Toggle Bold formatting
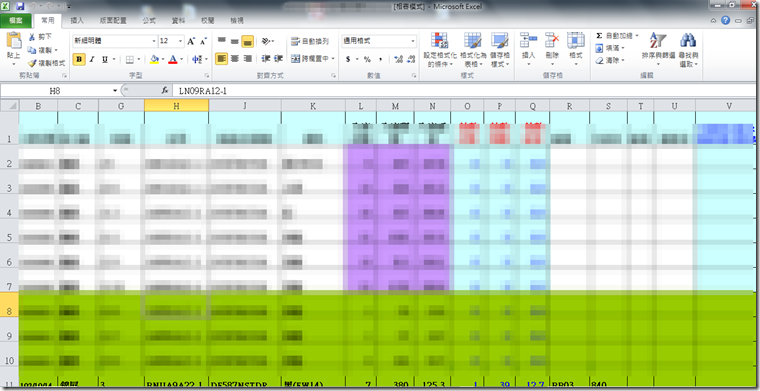The image size is (760, 391). (79, 59)
